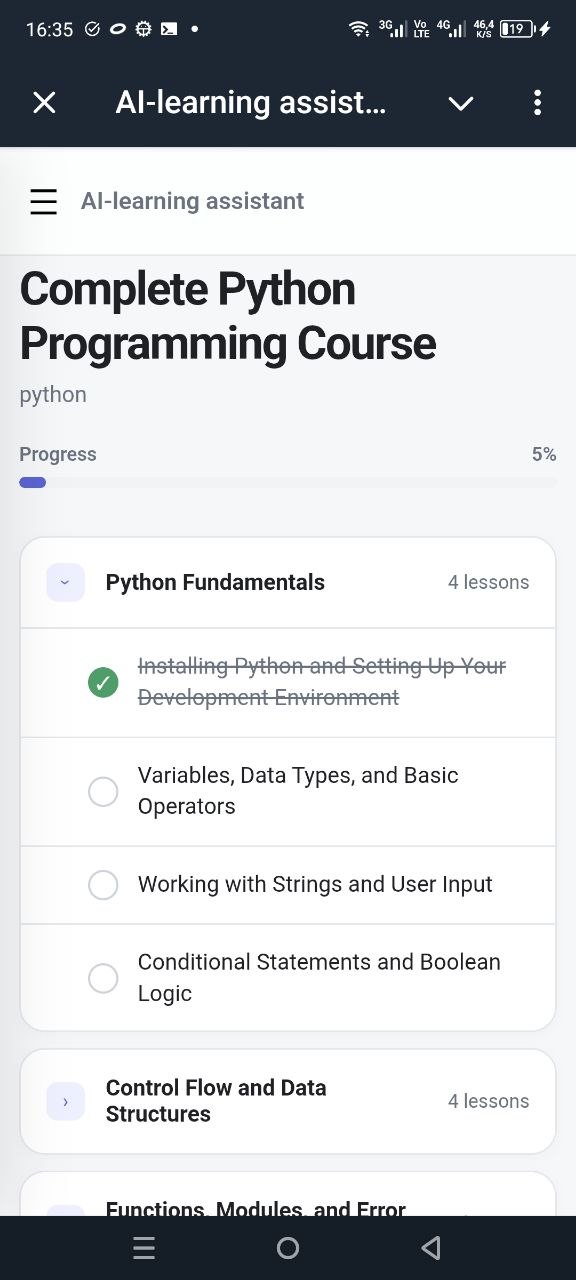Tap the down chevron in header bar
This screenshot has height=1280, width=576.
tap(461, 103)
